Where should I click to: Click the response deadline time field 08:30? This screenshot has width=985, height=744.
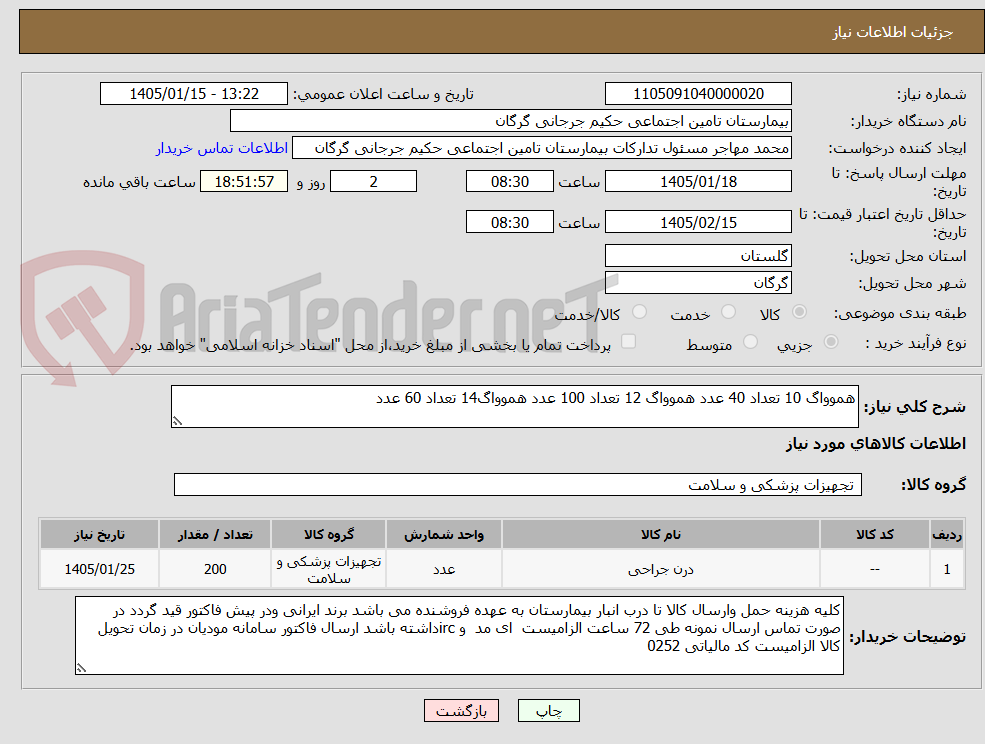(509, 182)
